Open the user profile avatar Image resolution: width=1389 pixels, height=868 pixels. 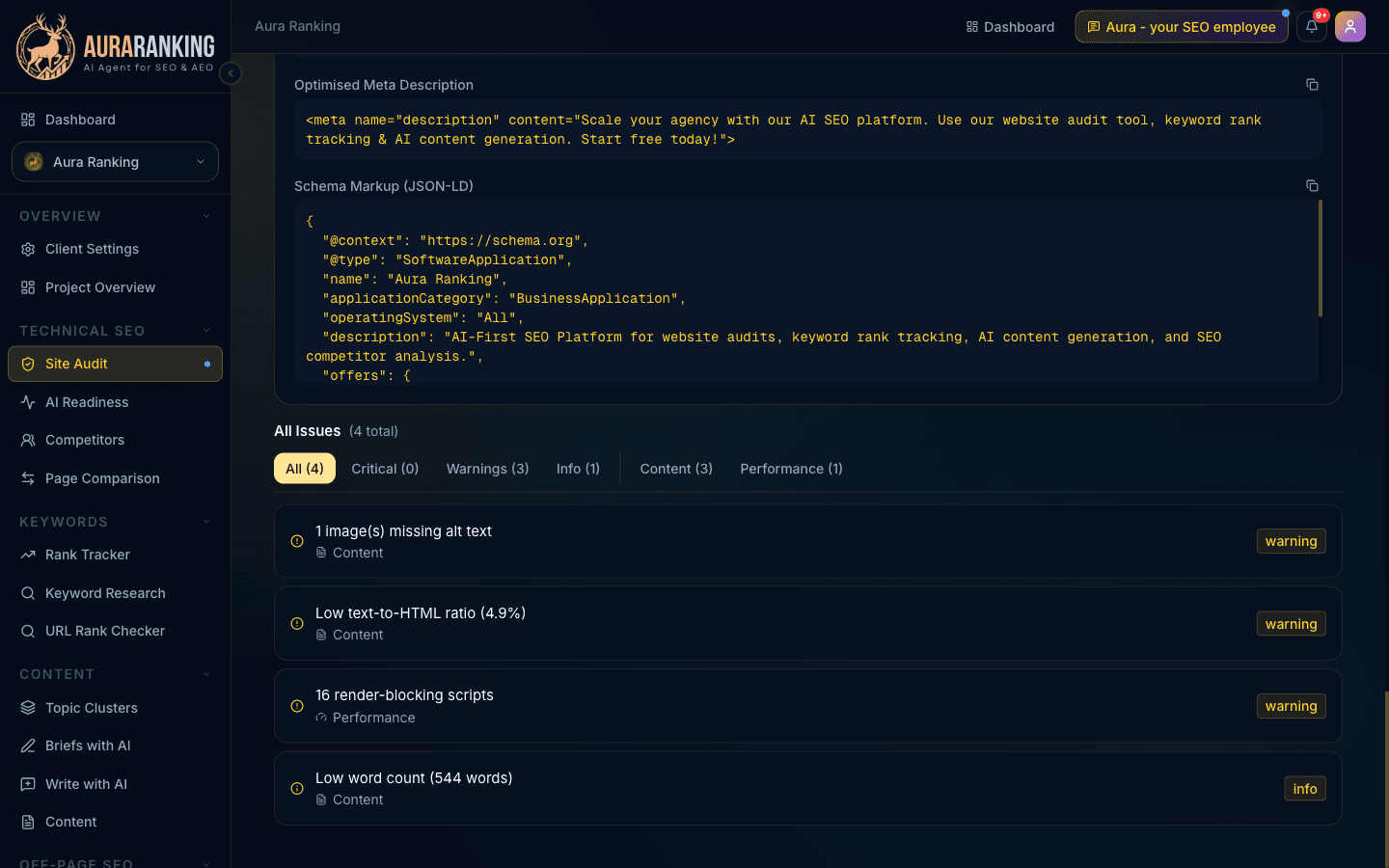[1350, 27]
